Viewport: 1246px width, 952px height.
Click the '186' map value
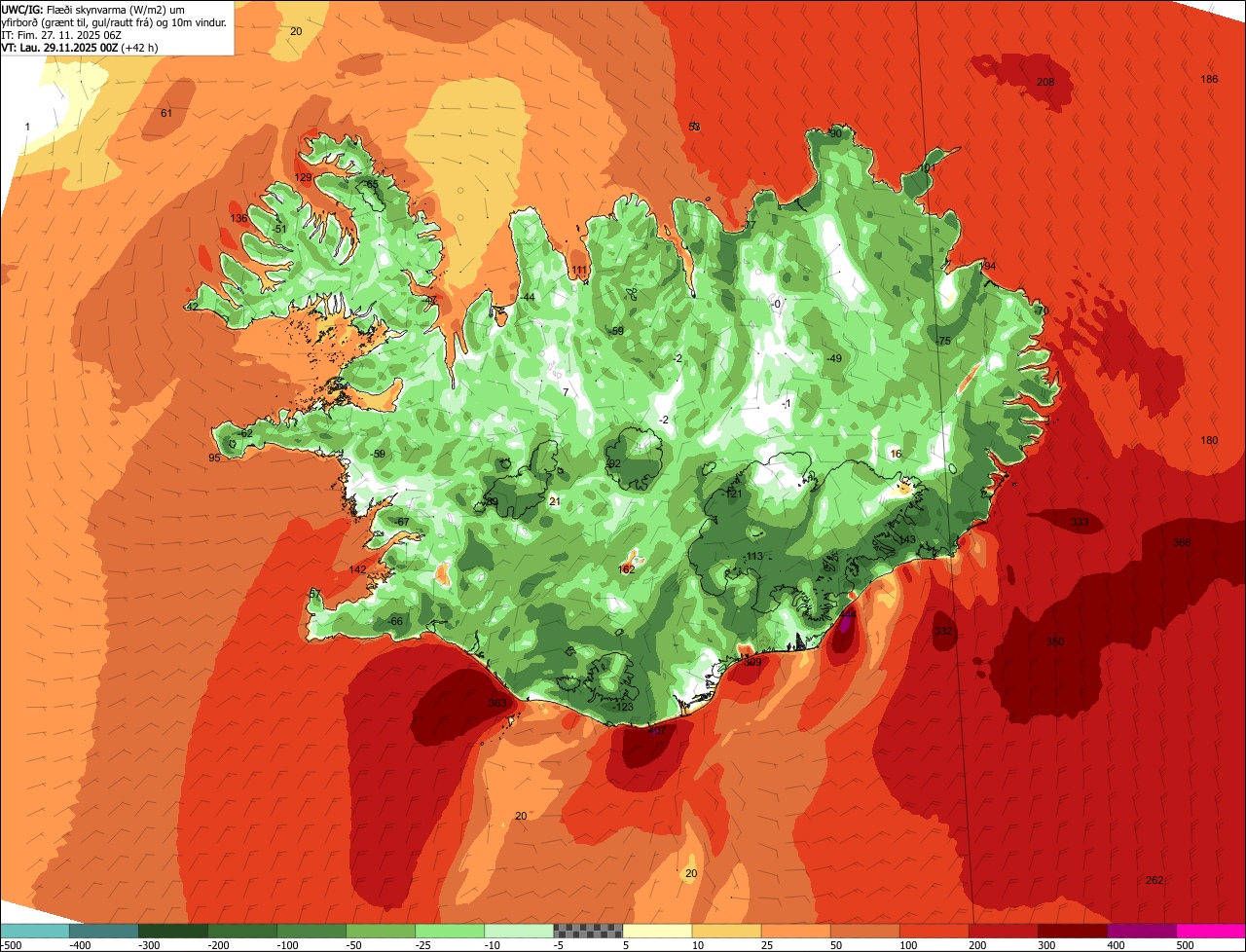pos(1209,79)
